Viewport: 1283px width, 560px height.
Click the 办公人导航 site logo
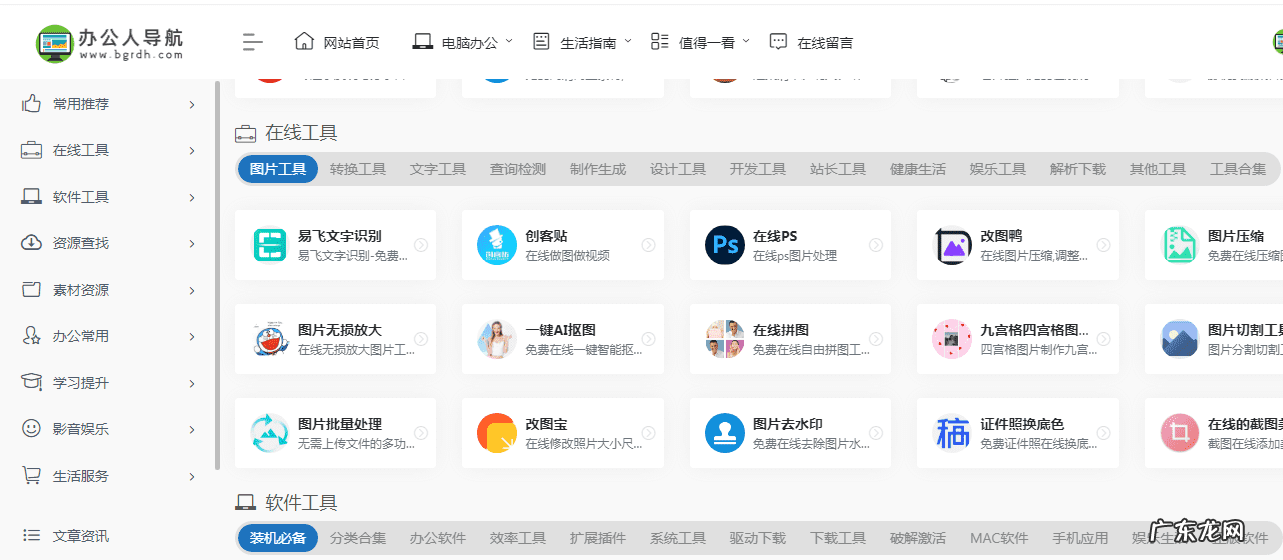(109, 43)
